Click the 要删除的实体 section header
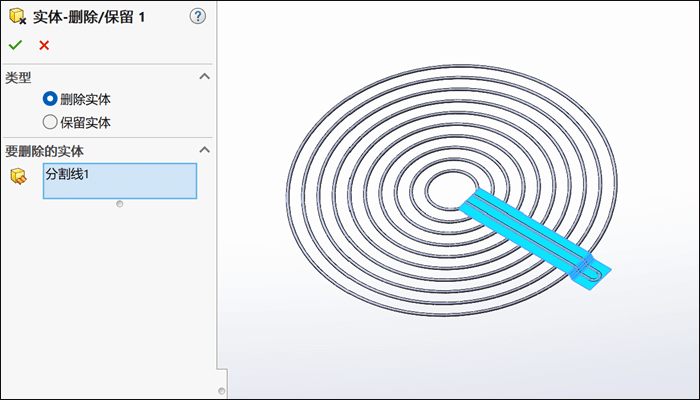This screenshot has width=700, height=400. (44, 151)
